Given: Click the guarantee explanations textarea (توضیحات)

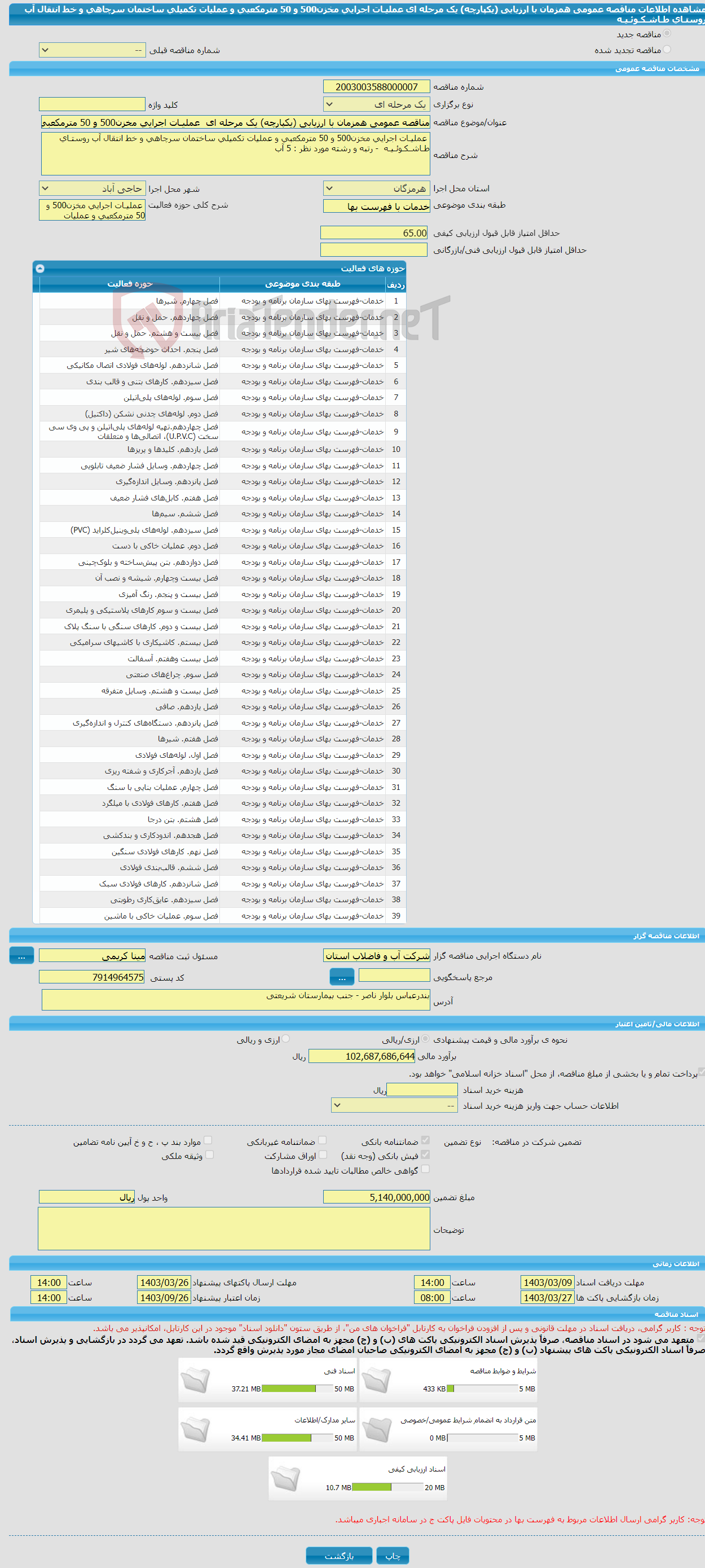Looking at the screenshot, I should coord(234,1228).
